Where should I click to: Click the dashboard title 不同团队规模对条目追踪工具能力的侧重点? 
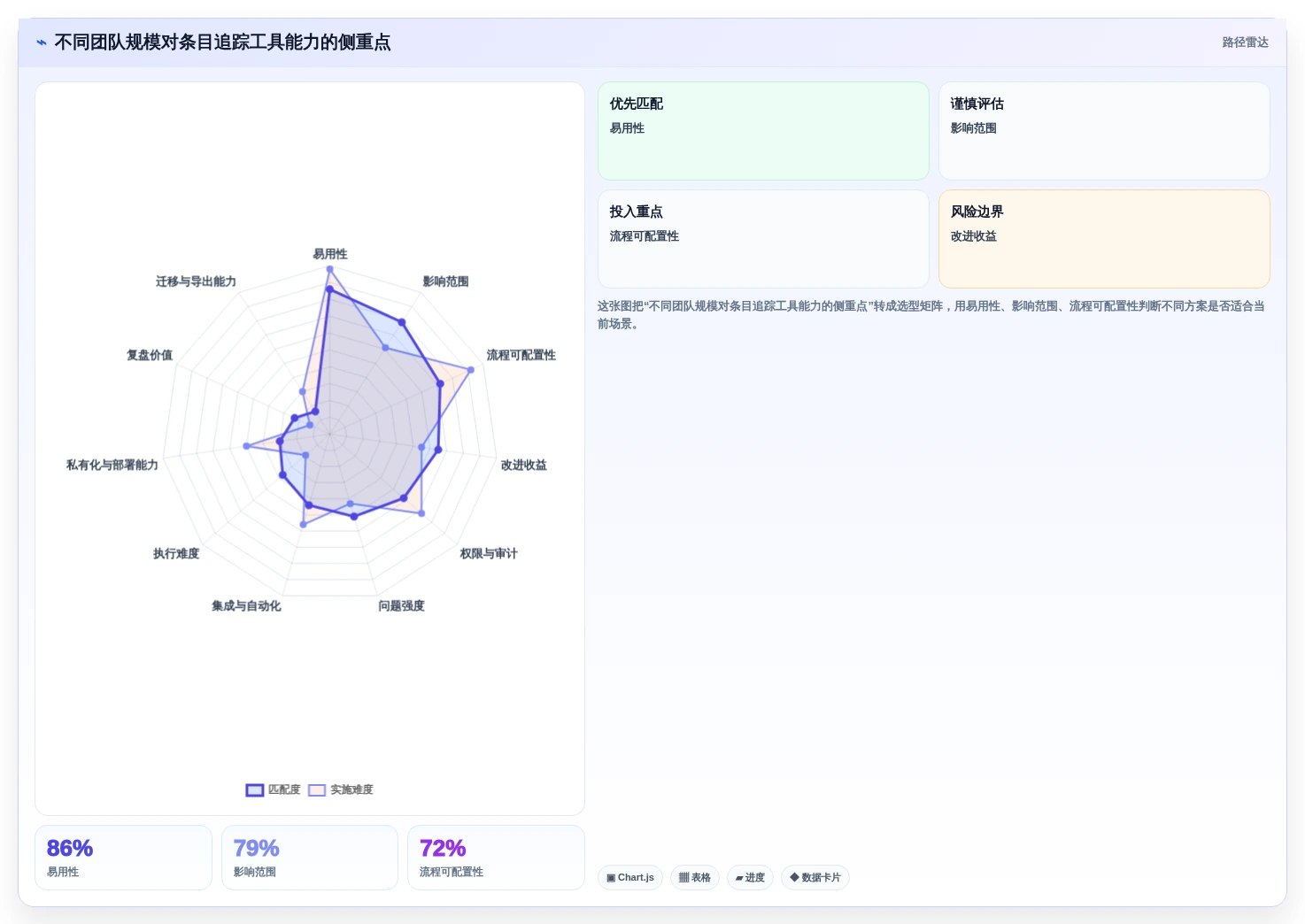222,42
